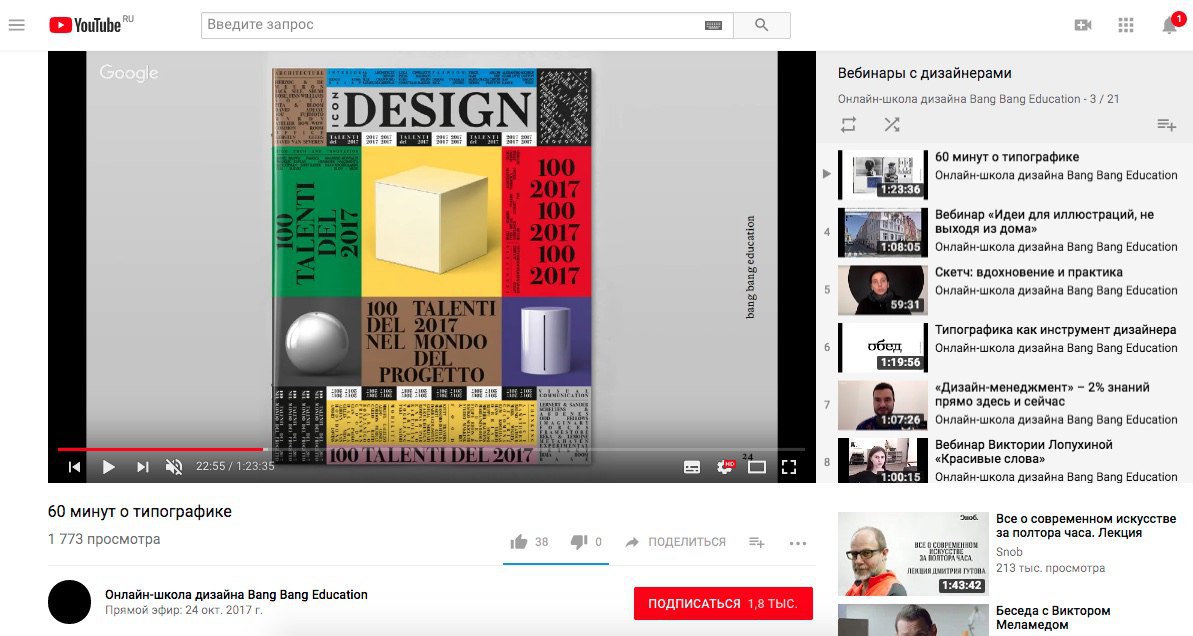Skip to previous video in player
Screen dimensions: 1193x636
pos(75,466)
